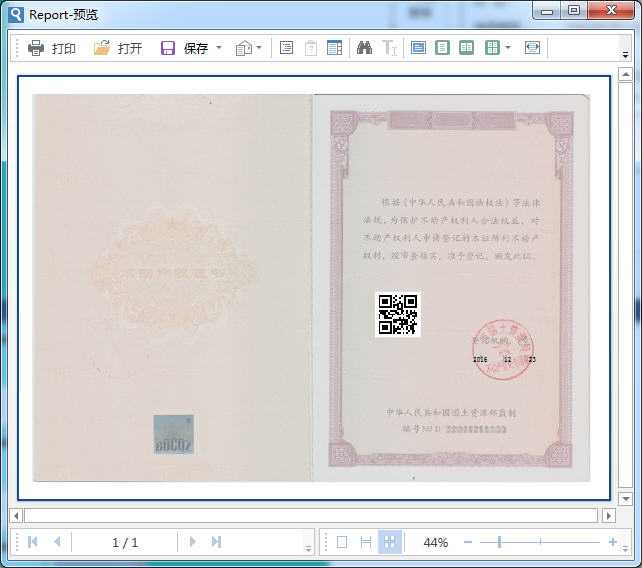The width and height of the screenshot is (642, 568).
Task: Click the page number field showing 1 / 1
Action: coord(125,543)
